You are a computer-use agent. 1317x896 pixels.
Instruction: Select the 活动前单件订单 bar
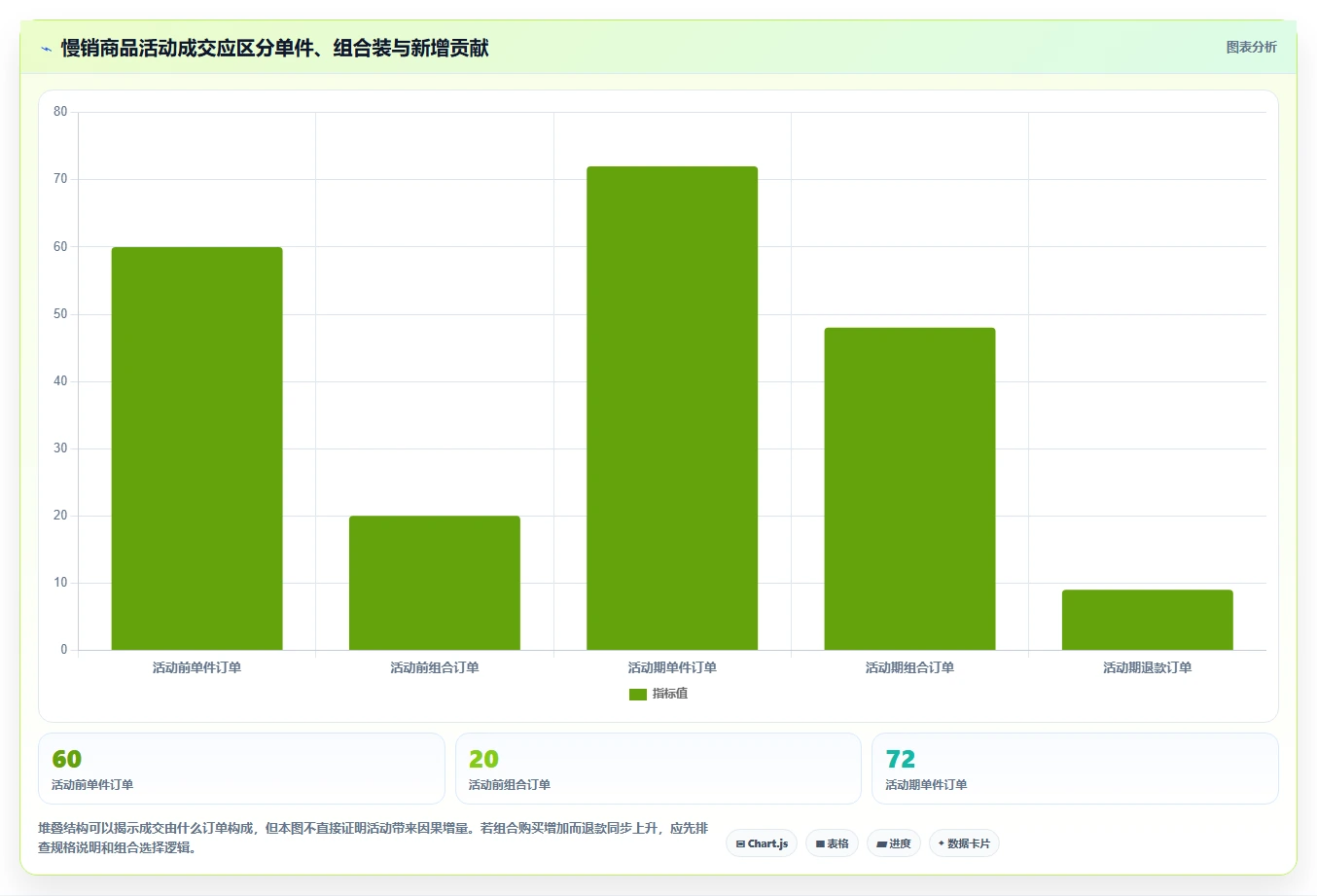click(x=197, y=448)
